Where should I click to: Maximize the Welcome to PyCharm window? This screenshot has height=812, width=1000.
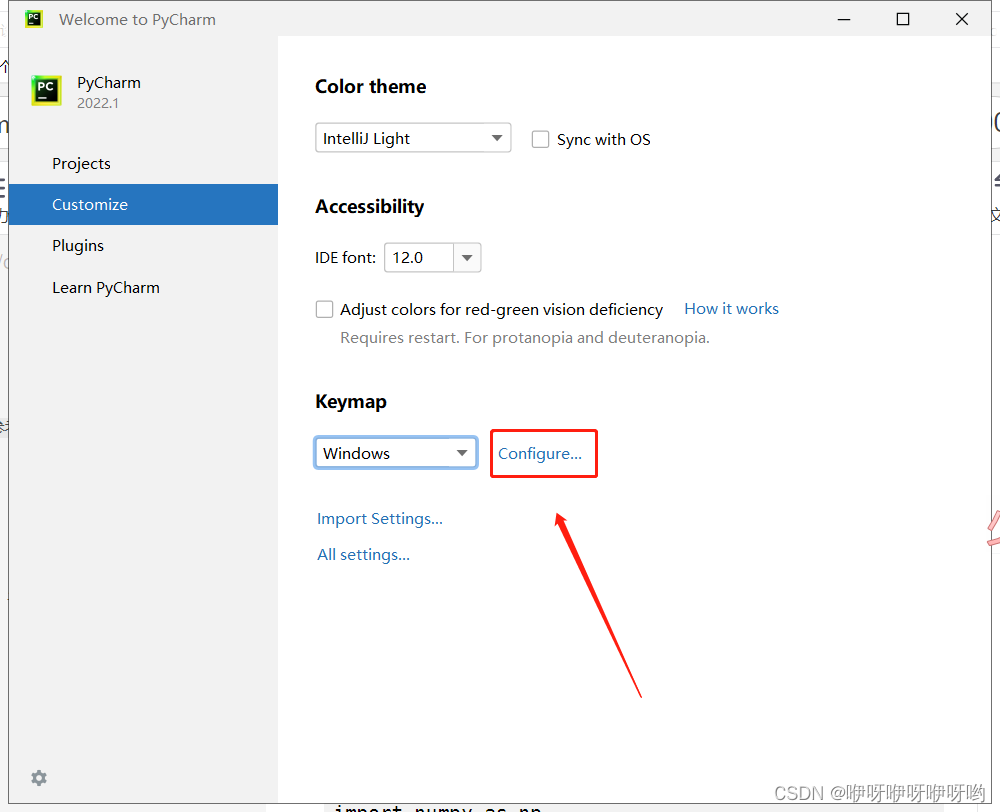(x=902, y=19)
